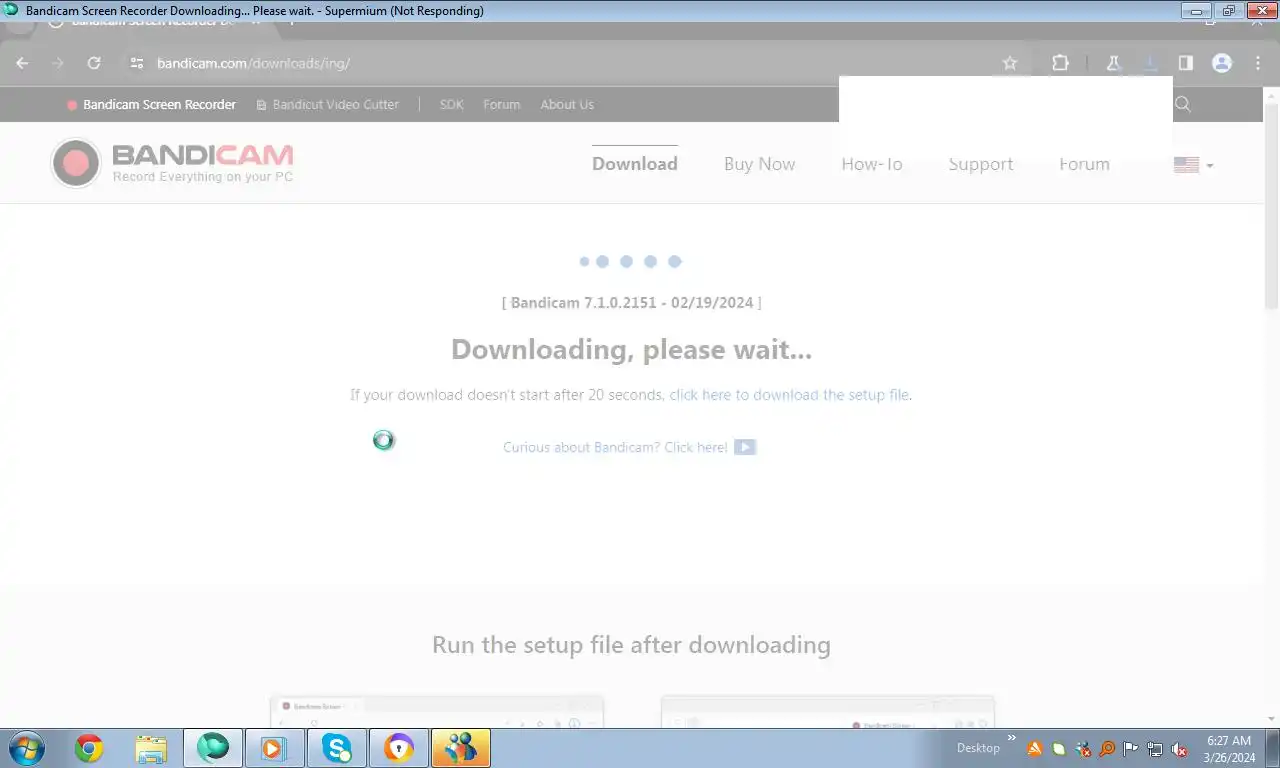Open the network tray icon
Image resolution: width=1280 pixels, height=768 pixels.
(1155, 749)
